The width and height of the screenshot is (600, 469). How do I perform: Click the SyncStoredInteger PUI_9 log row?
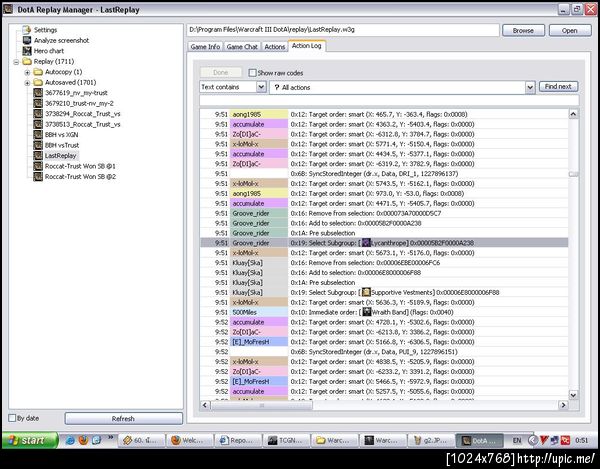coord(384,352)
